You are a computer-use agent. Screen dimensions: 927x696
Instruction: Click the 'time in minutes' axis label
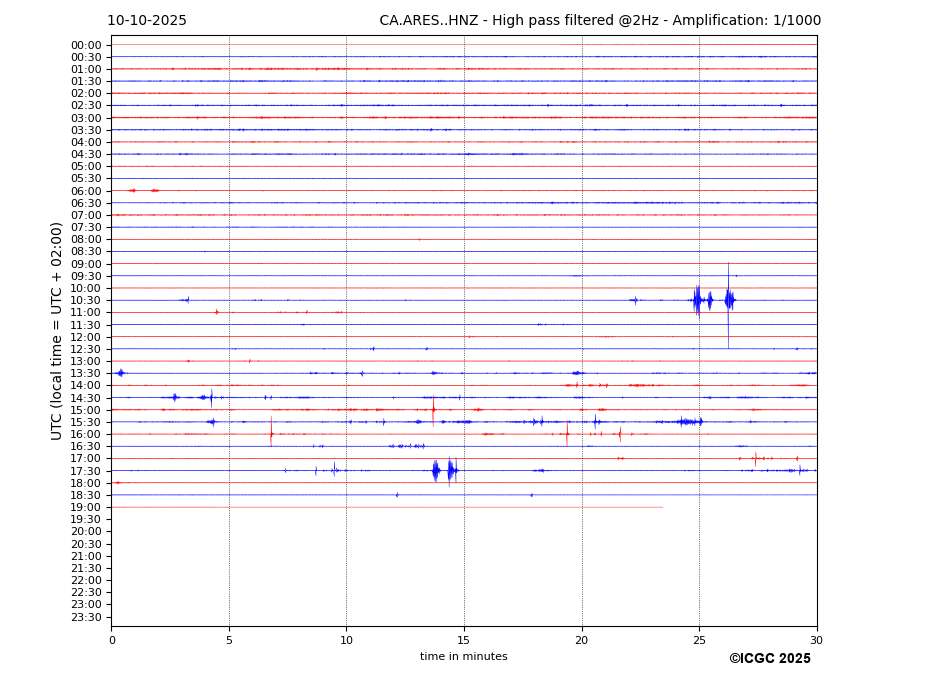(x=463, y=657)
